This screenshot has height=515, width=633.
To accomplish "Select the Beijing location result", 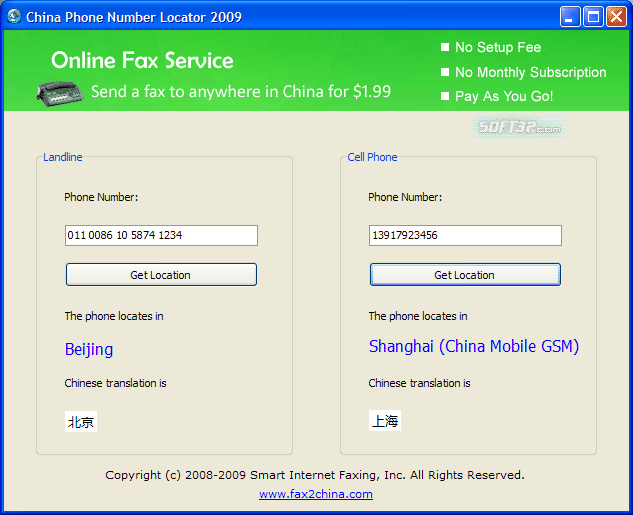I will [89, 350].
